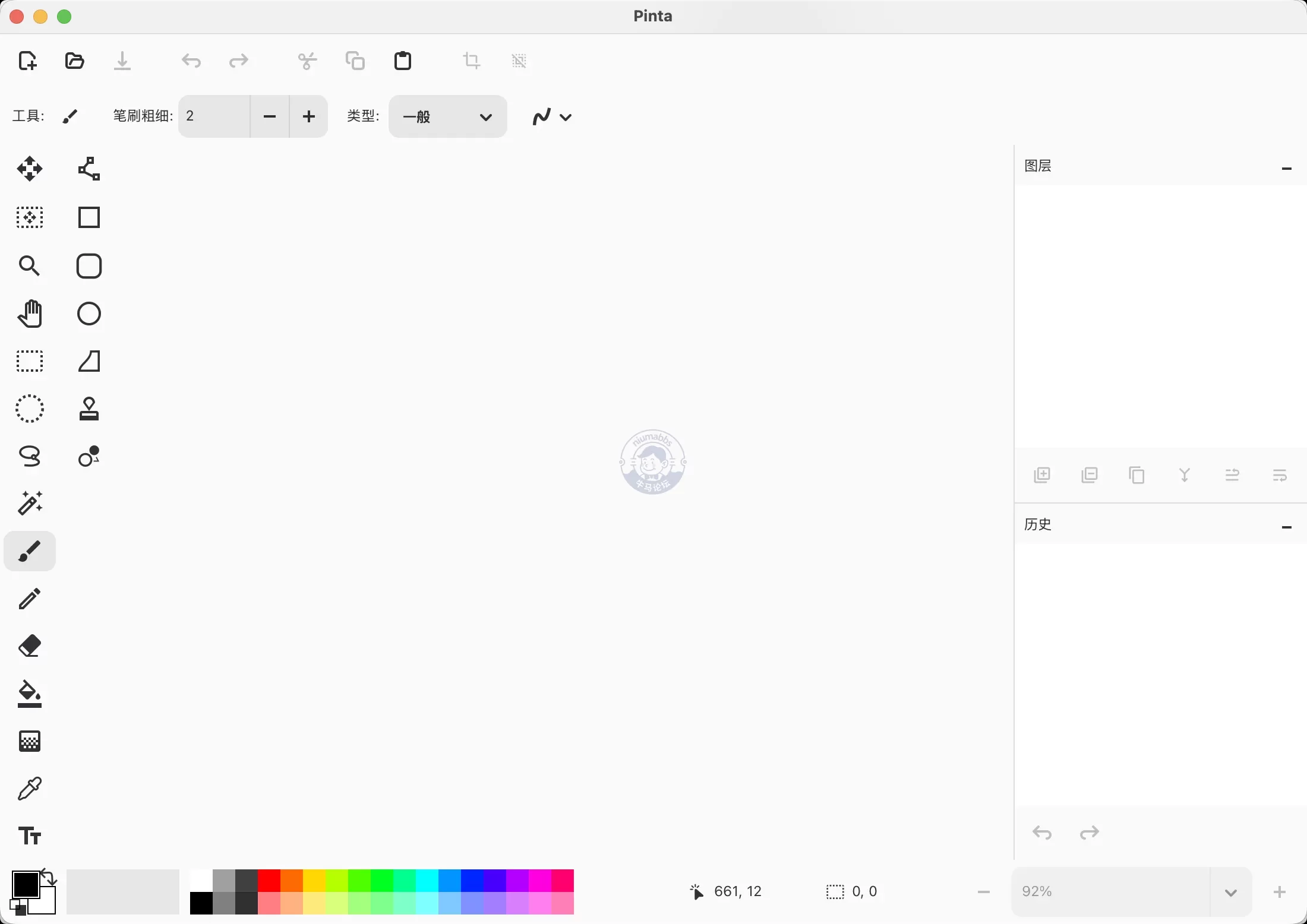Select the Text tool
Screen dimensions: 1307x924
30,836
